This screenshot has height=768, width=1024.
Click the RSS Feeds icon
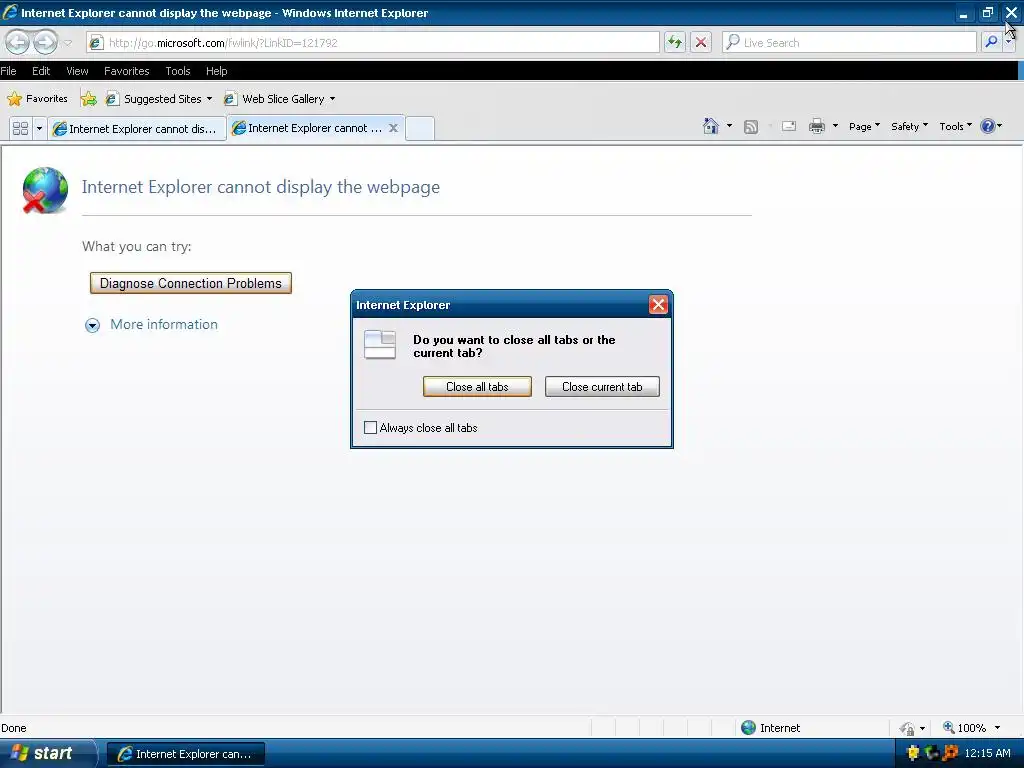[x=751, y=127]
